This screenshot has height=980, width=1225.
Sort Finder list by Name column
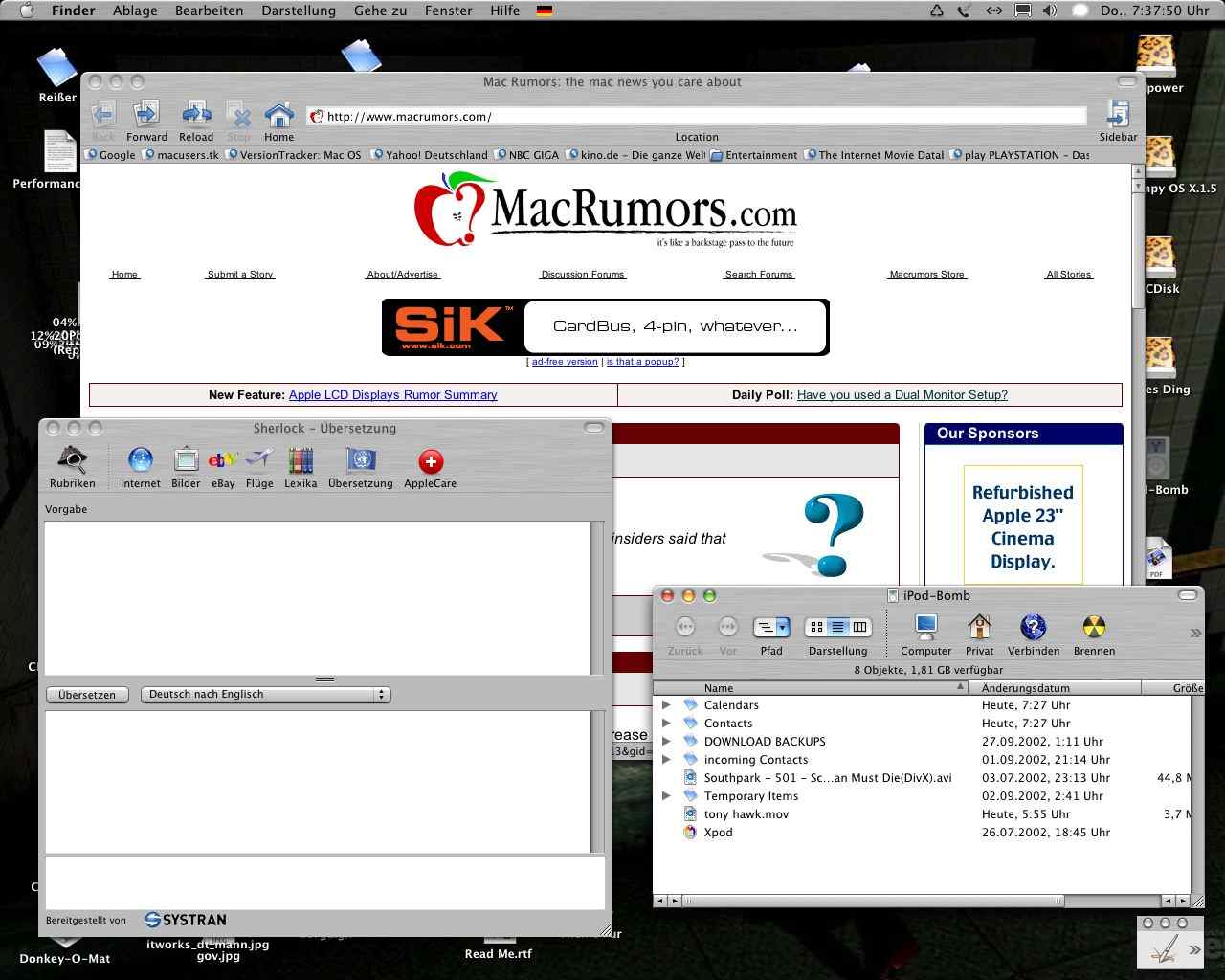coord(811,688)
